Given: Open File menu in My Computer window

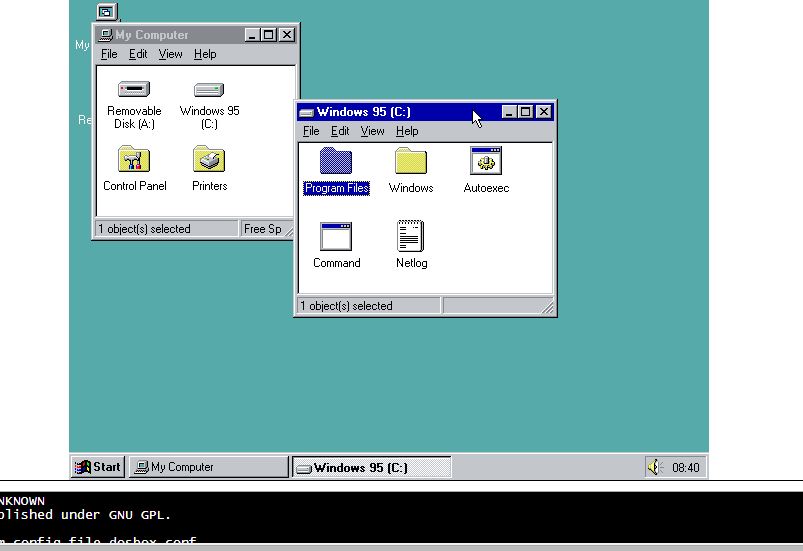Looking at the screenshot, I should (109, 54).
